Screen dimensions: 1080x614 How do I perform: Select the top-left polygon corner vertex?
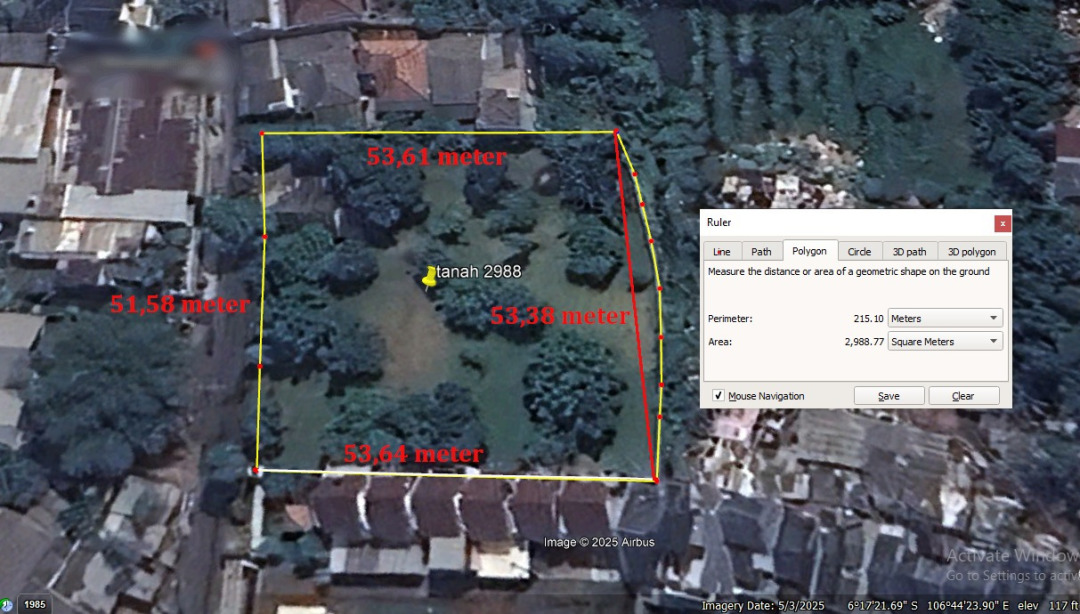[262, 133]
